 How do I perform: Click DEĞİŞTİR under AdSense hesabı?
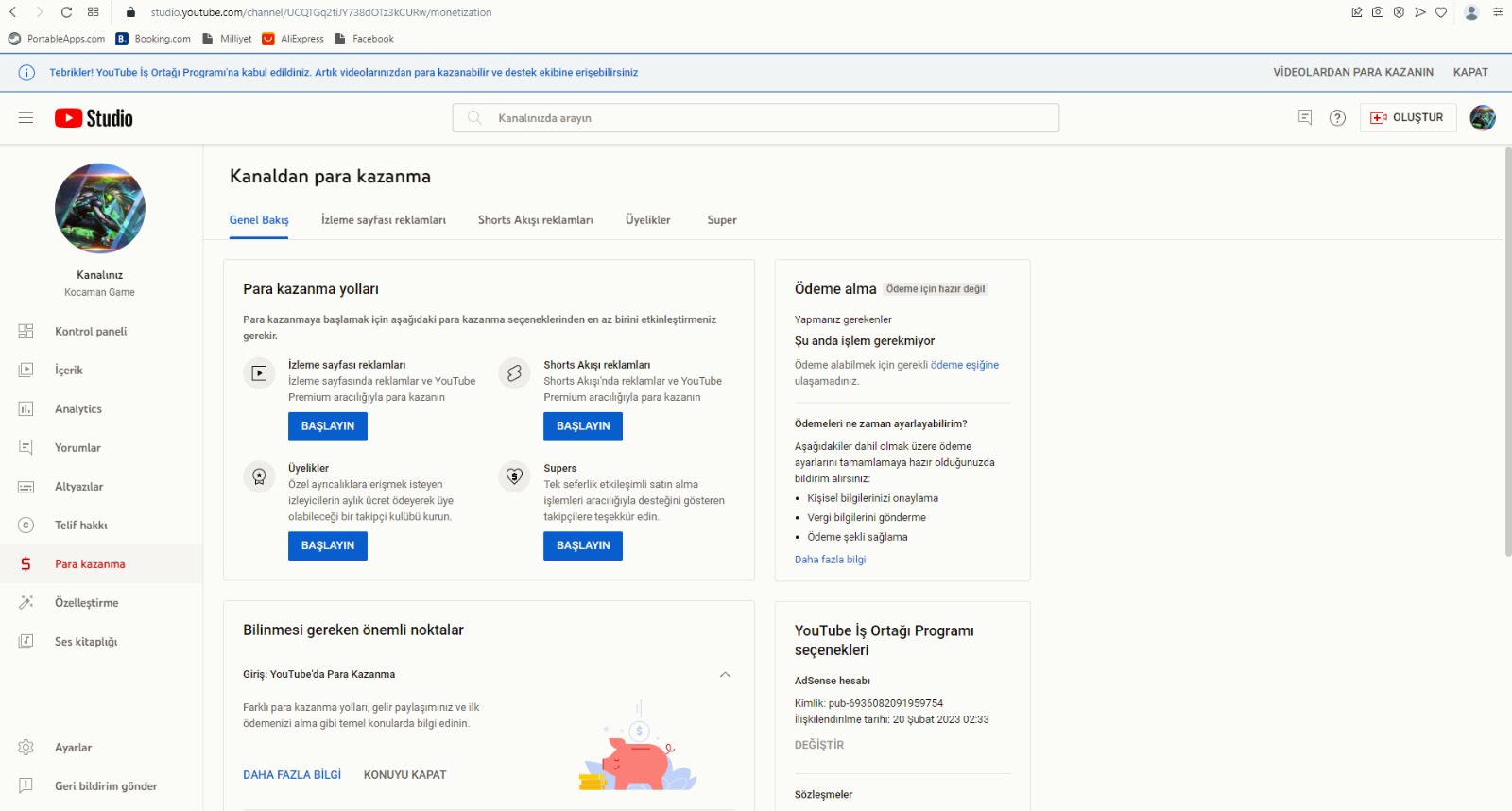(819, 745)
